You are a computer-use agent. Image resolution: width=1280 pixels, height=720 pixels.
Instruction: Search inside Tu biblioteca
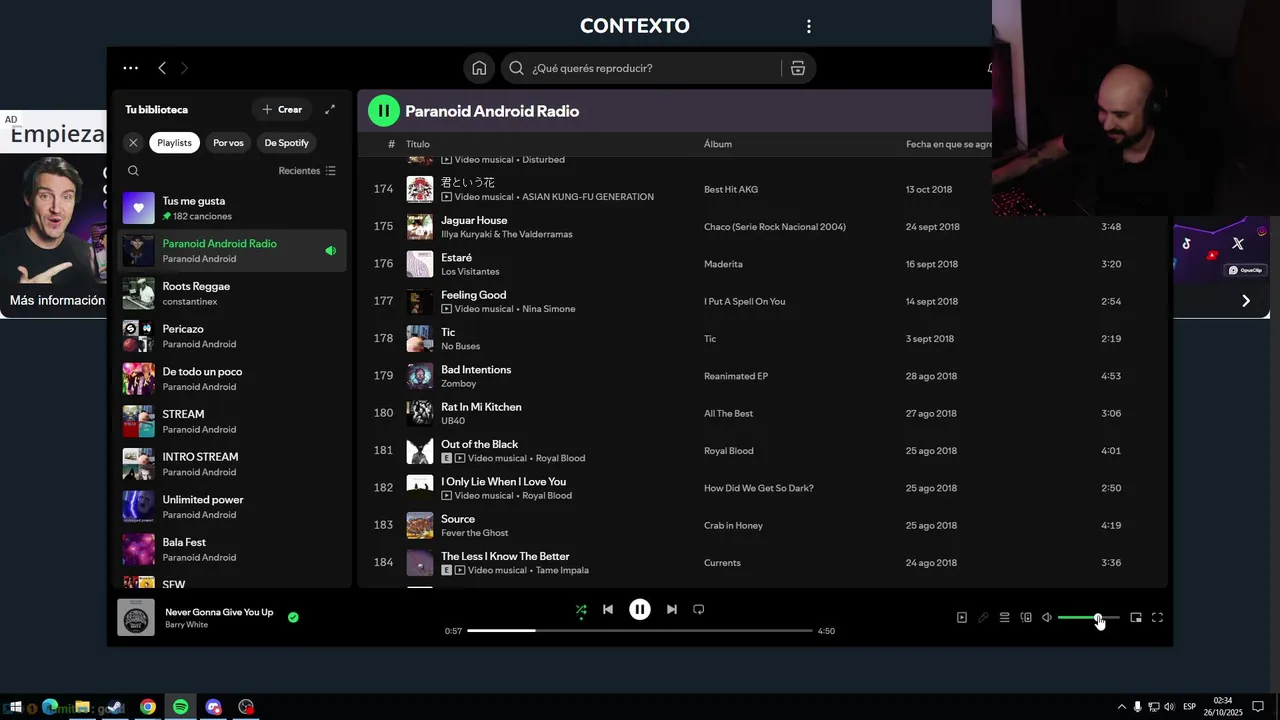coord(133,171)
